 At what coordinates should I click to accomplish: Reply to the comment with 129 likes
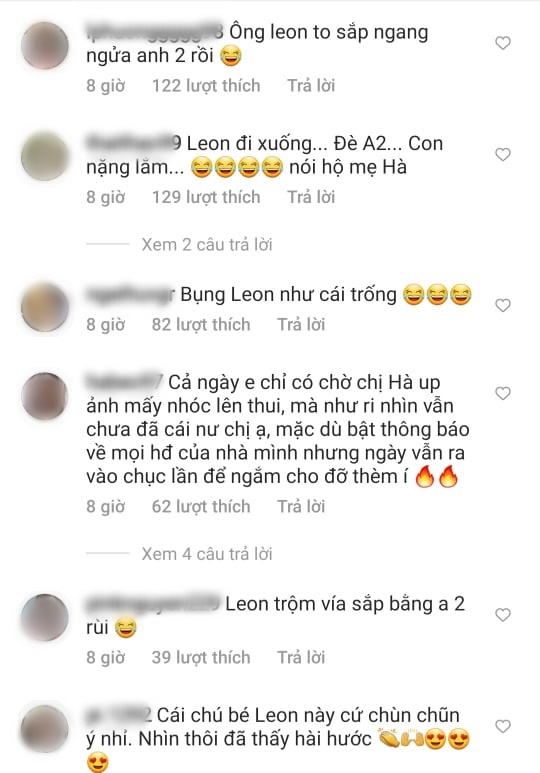coord(311,197)
